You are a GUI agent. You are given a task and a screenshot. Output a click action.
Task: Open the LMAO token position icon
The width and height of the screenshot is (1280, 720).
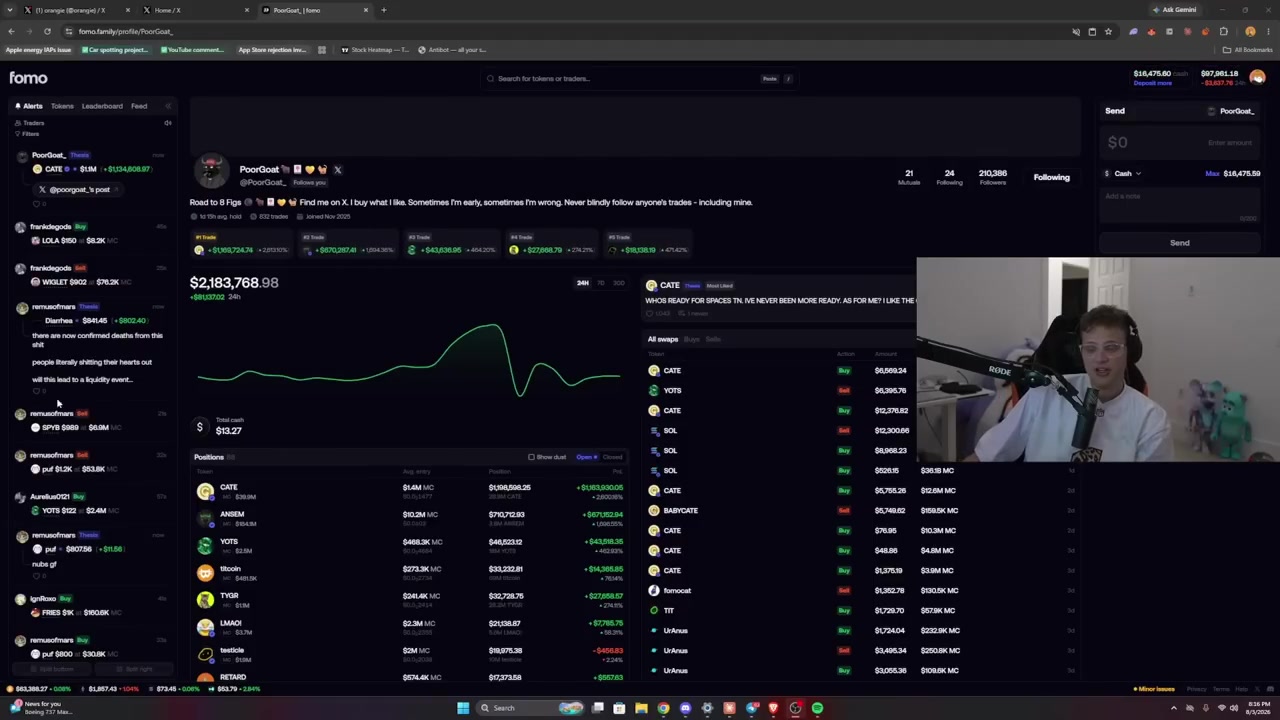[x=205, y=627]
